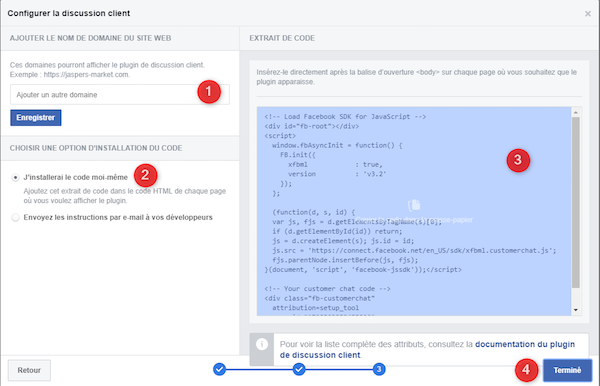
Task: Click the first completed step checkmark
Action: pos(219,369)
